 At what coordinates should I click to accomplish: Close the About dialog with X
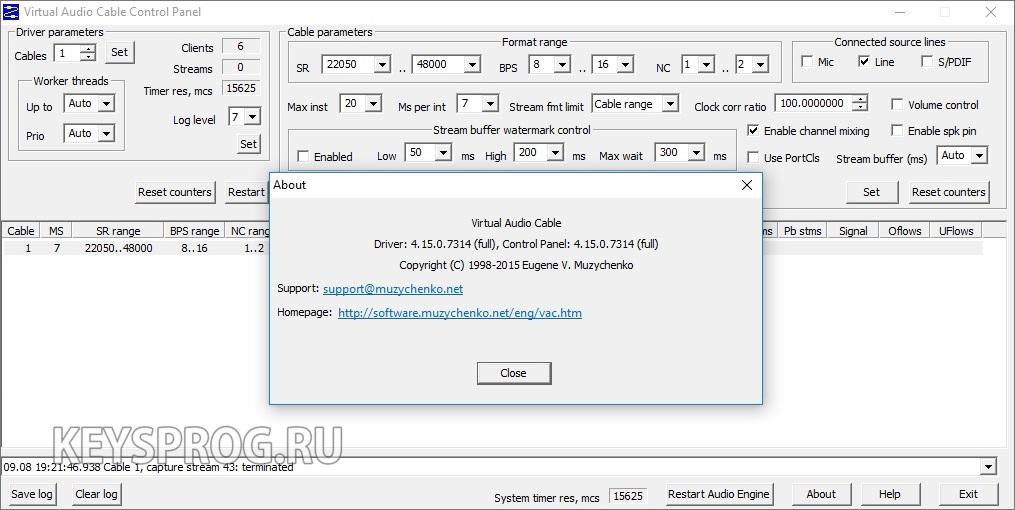[746, 185]
